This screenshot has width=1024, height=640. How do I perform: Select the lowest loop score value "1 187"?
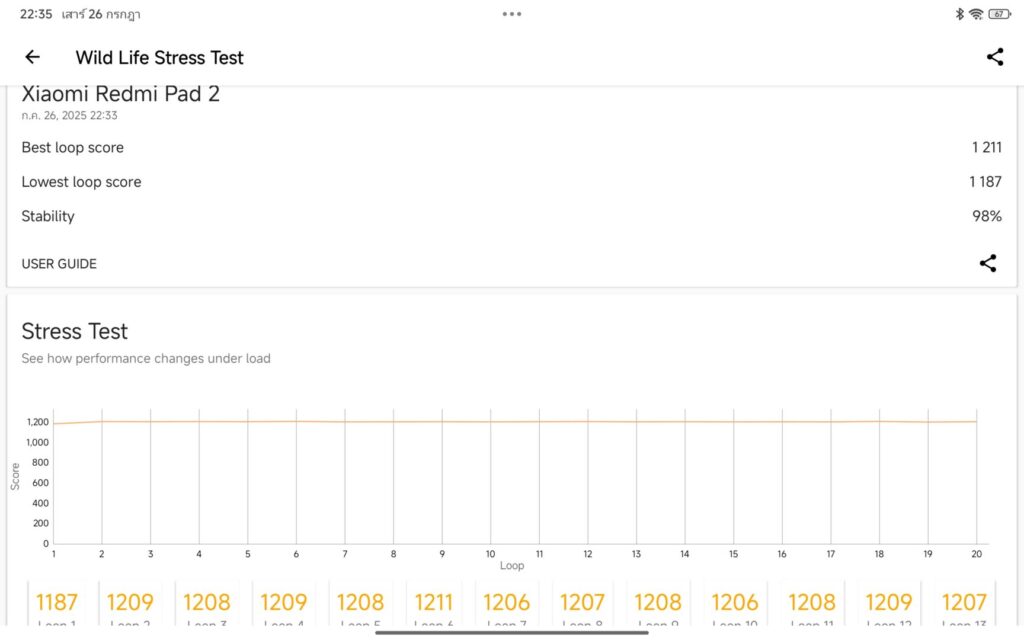(x=985, y=182)
